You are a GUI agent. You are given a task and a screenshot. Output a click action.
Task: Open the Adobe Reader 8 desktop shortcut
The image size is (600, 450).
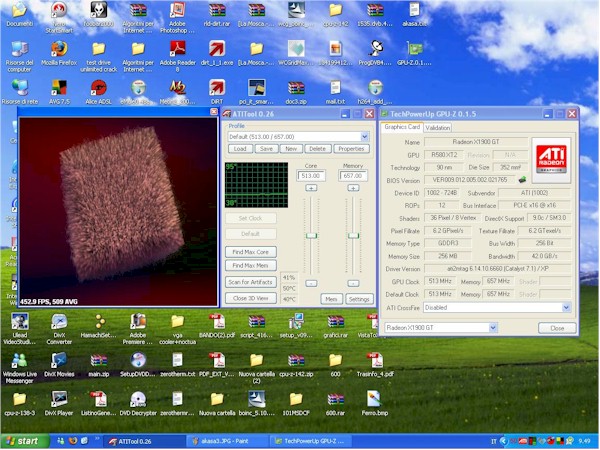(x=176, y=49)
